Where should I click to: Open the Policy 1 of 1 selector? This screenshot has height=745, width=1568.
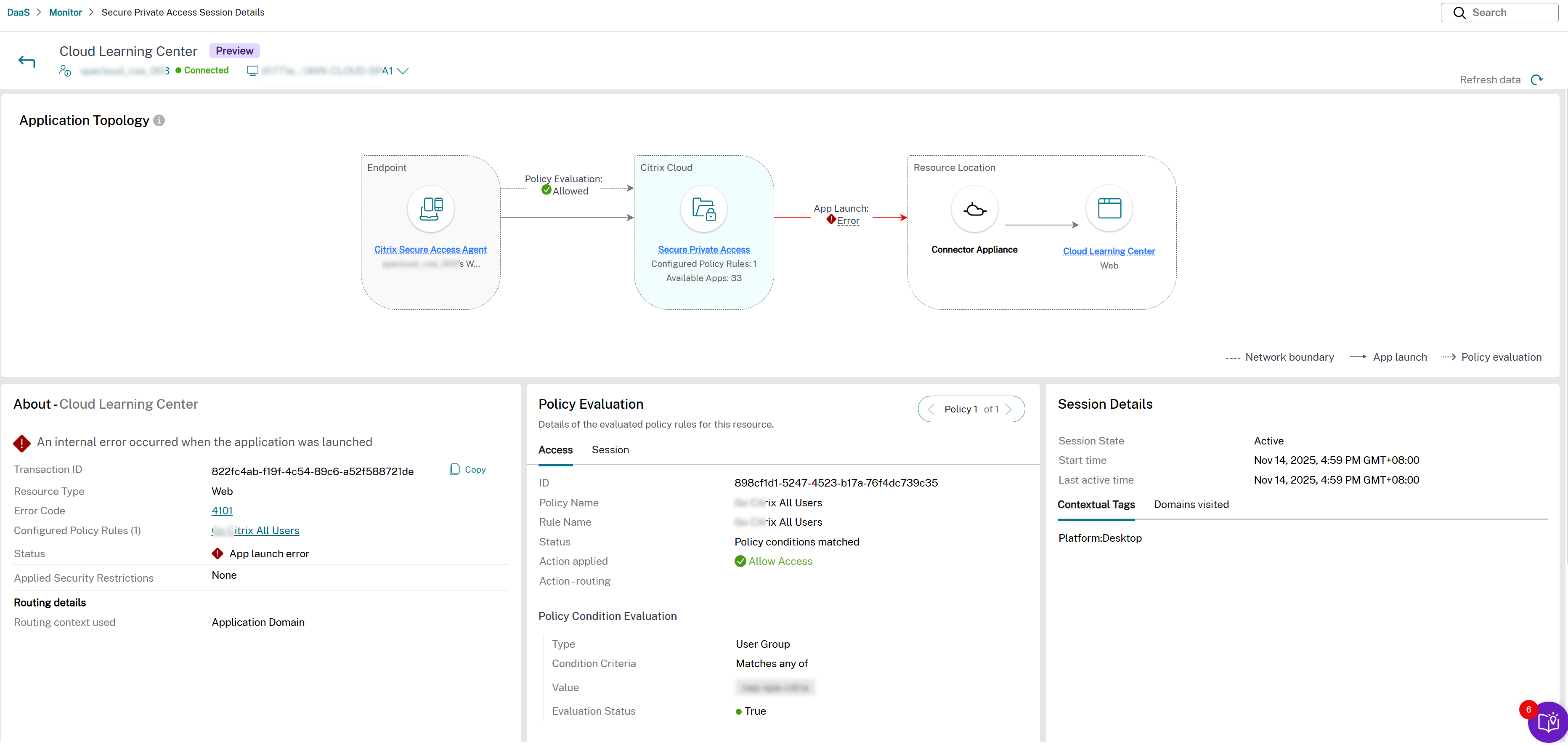(x=971, y=410)
